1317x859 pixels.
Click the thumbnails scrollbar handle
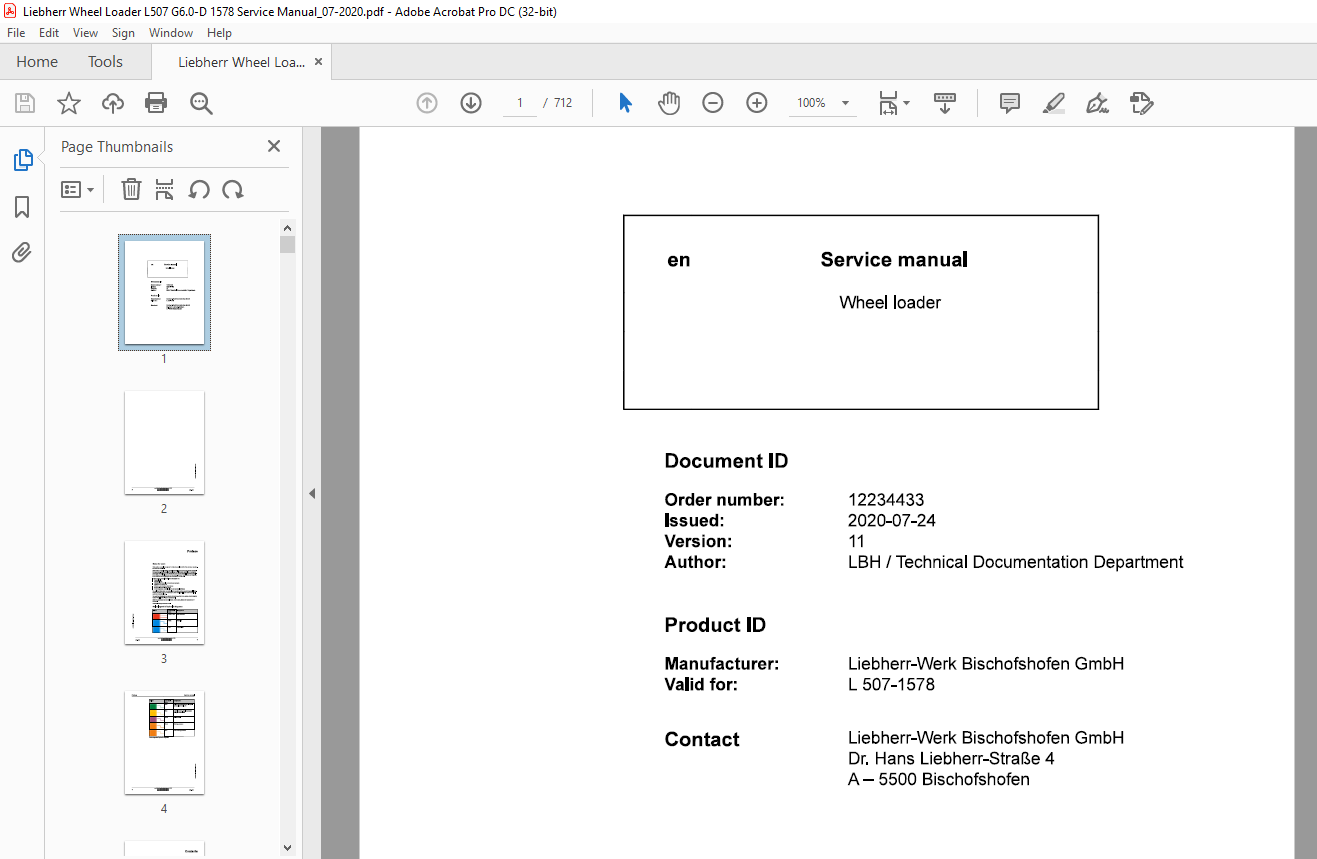(x=288, y=245)
